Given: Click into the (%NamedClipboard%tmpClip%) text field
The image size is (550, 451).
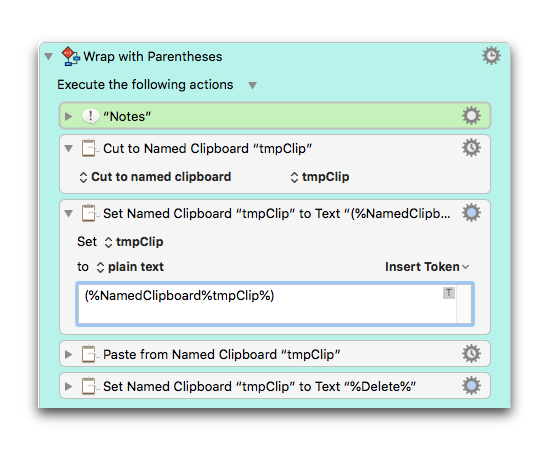Looking at the screenshot, I should (275, 304).
